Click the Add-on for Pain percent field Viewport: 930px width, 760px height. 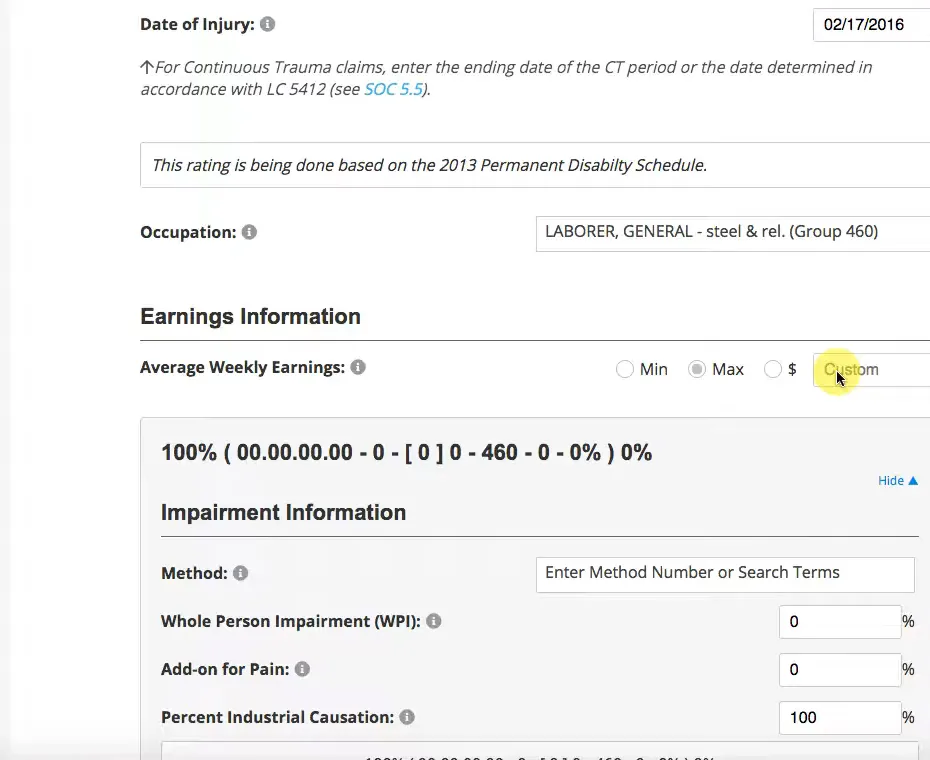[840, 670]
